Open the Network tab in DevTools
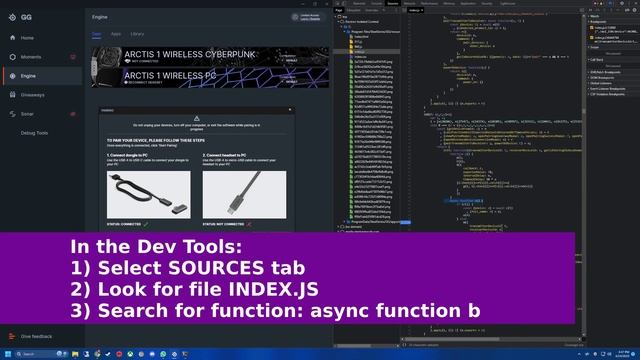 pos(409,4)
